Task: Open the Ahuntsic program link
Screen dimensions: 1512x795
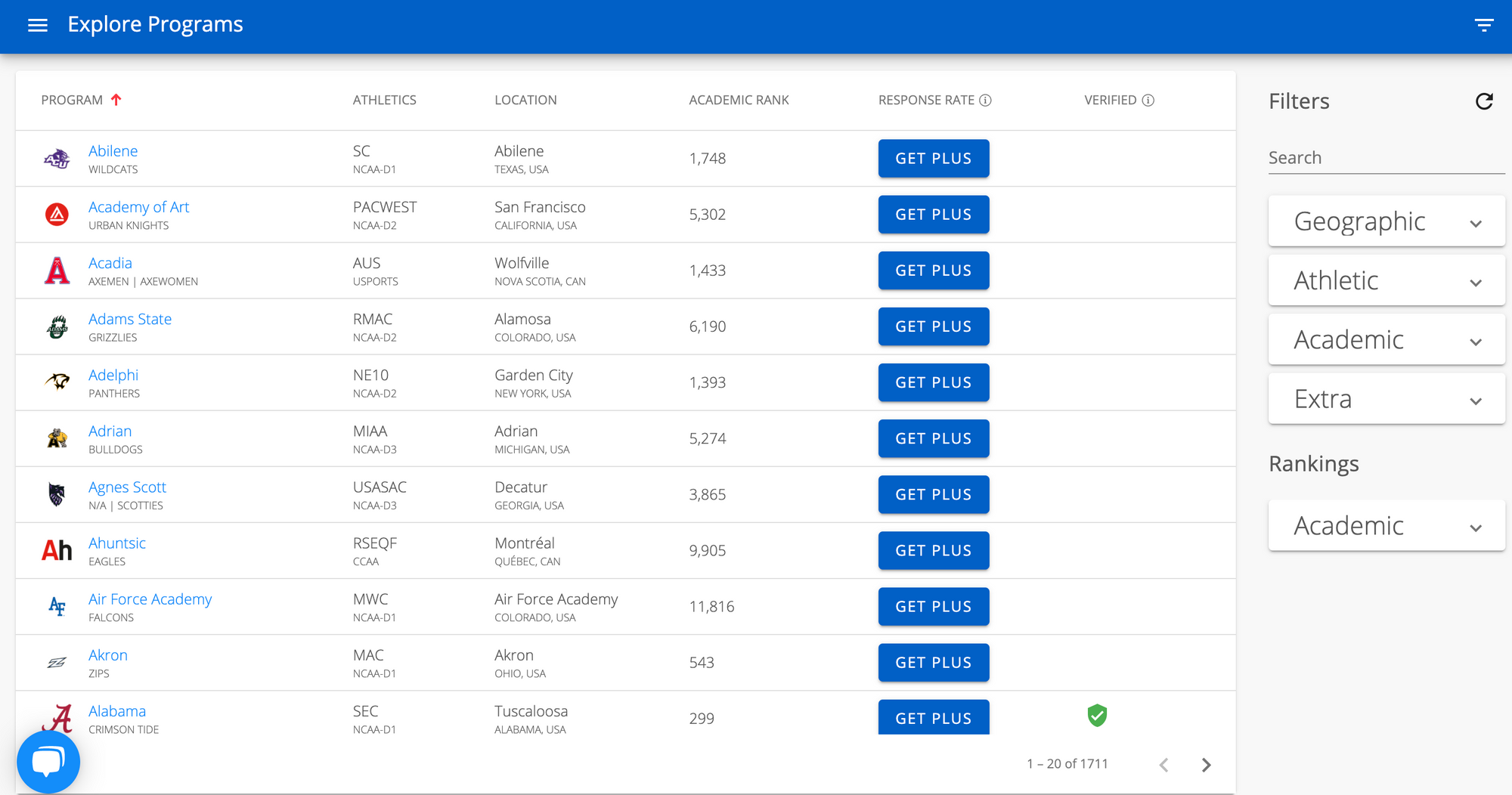Action: (x=117, y=543)
